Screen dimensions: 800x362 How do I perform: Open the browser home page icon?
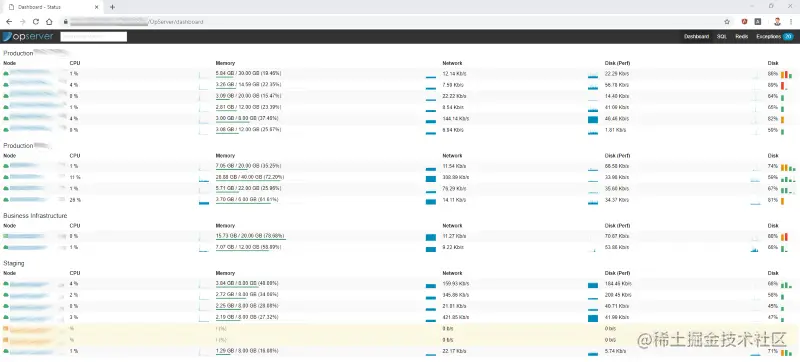[x=49, y=22]
